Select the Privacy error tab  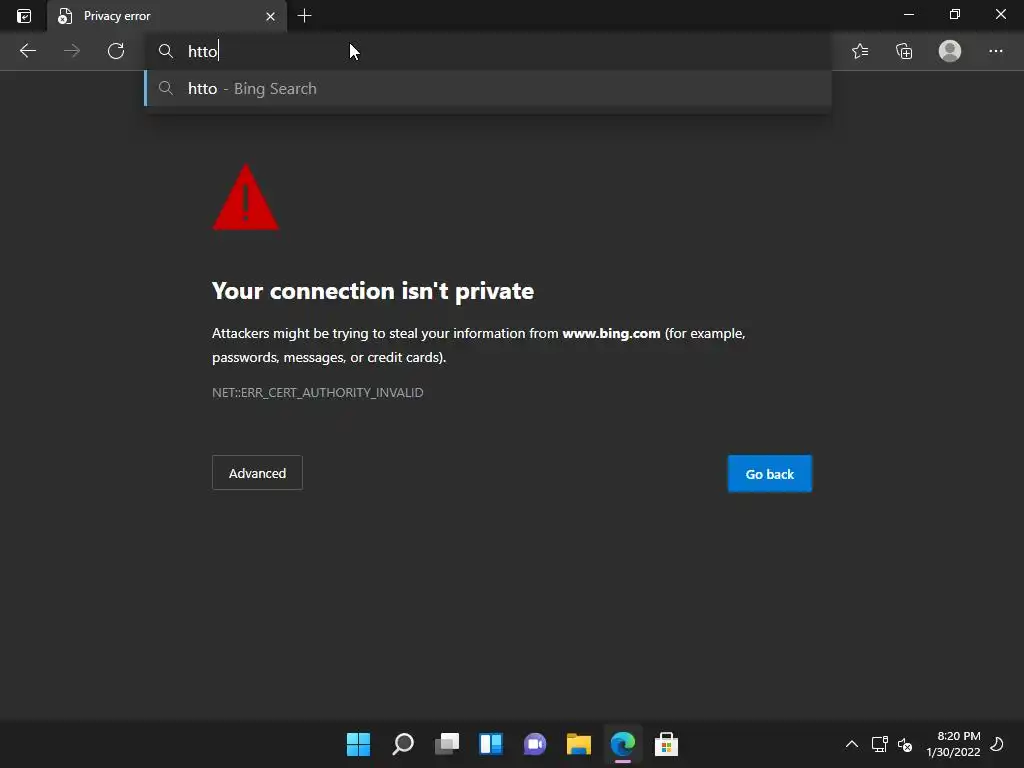point(167,16)
